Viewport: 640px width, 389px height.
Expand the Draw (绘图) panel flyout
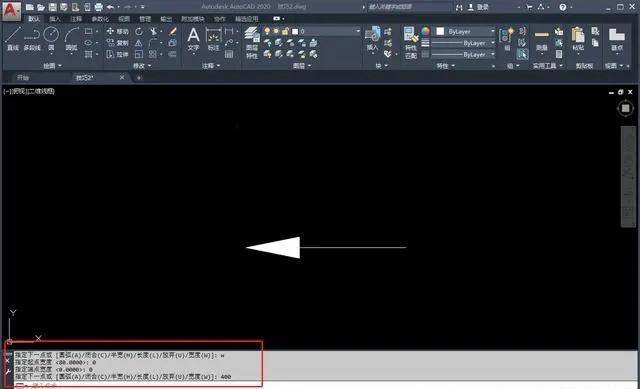(53, 66)
